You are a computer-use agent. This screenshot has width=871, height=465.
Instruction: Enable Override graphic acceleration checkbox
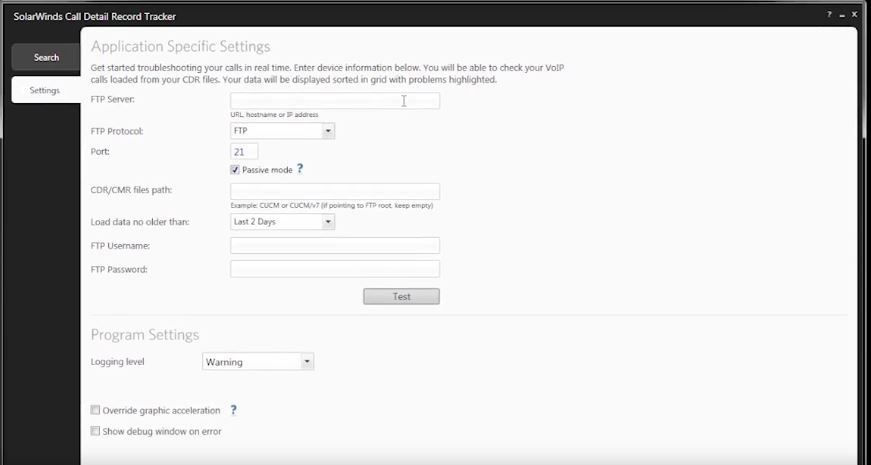click(95, 410)
